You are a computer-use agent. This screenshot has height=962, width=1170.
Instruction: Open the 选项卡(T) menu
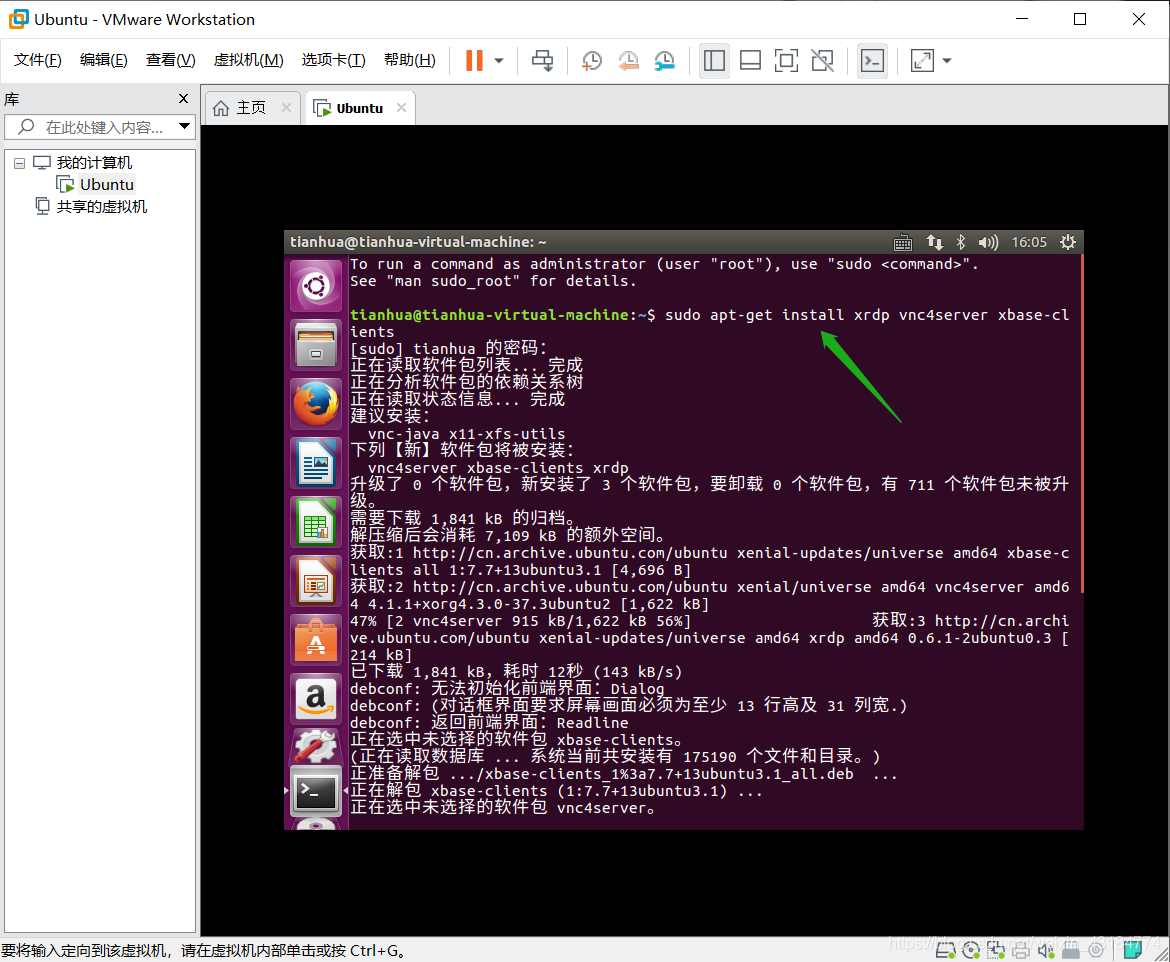click(x=334, y=60)
